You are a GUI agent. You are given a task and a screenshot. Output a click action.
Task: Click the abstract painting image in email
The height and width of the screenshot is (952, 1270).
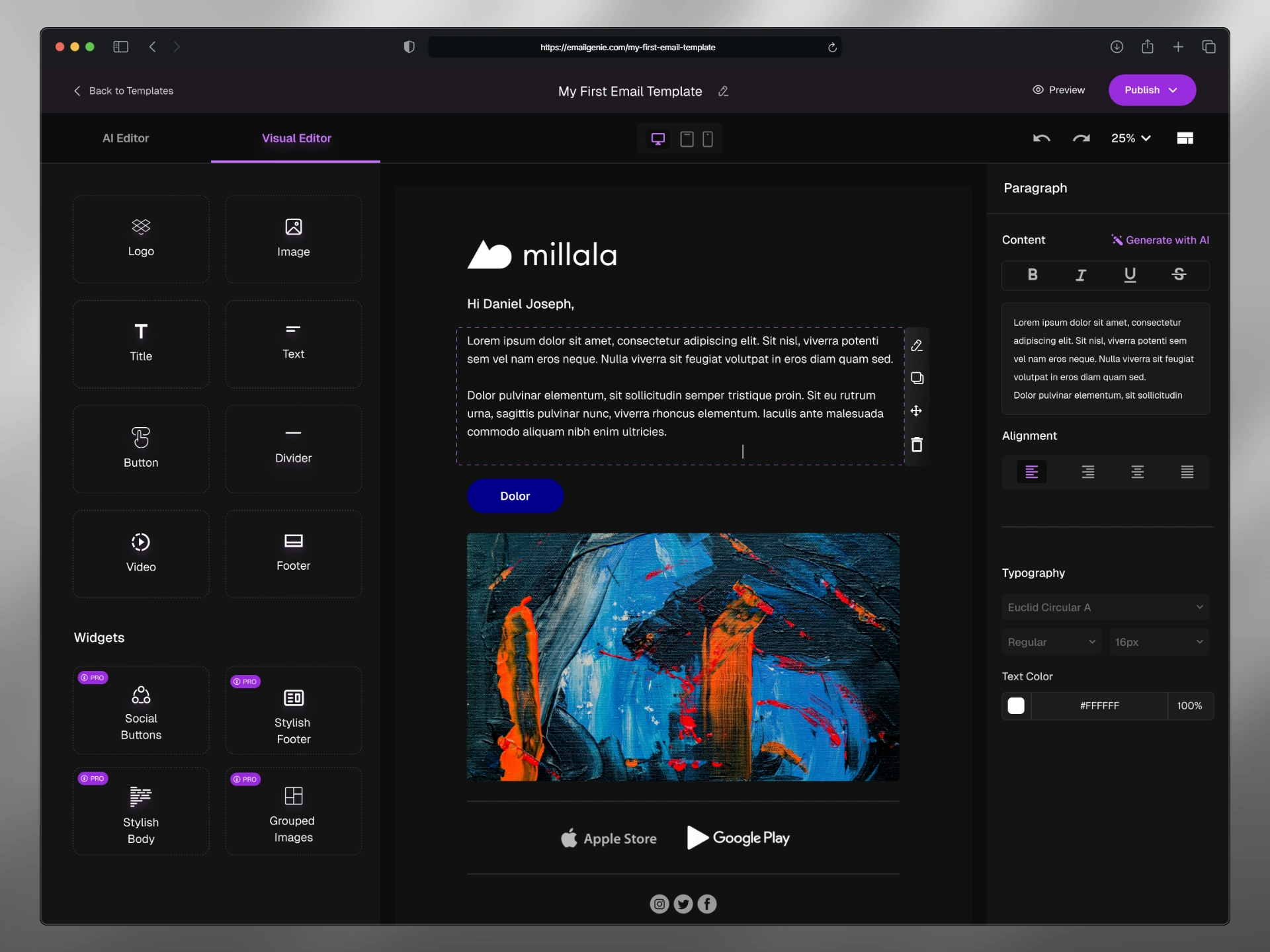683,656
